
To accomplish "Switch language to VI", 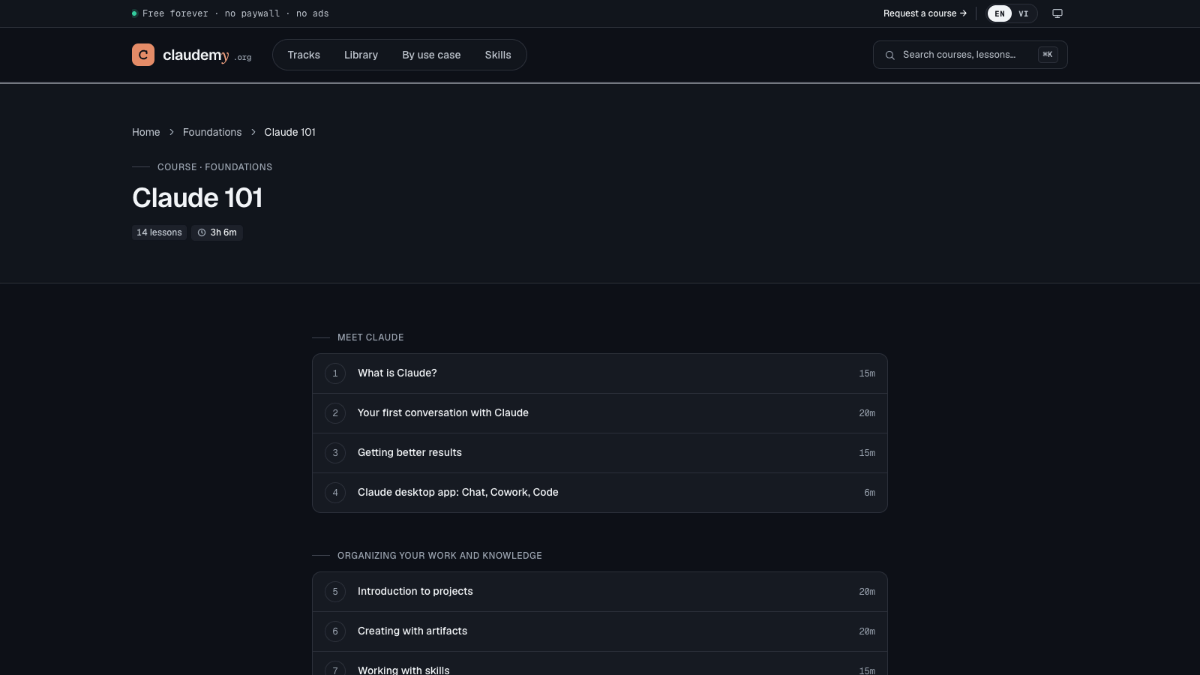I will coord(1023,14).
